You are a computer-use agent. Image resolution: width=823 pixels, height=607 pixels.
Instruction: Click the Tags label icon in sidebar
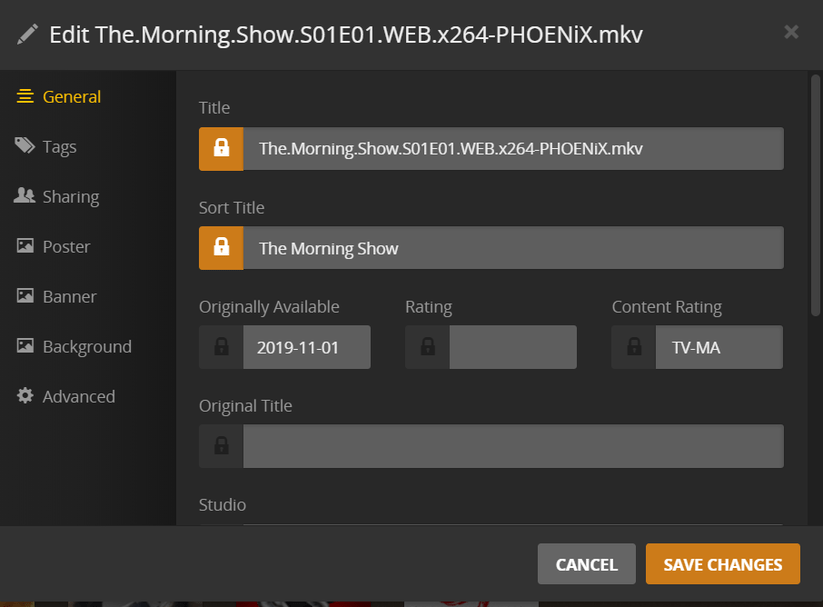[25, 145]
